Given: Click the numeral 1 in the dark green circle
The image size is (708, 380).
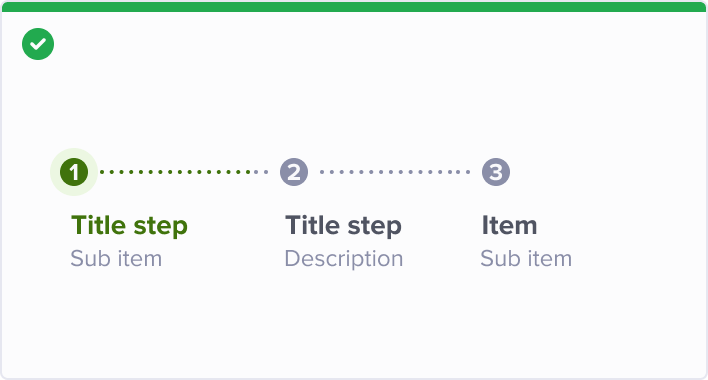Looking at the screenshot, I should pos(74,172).
